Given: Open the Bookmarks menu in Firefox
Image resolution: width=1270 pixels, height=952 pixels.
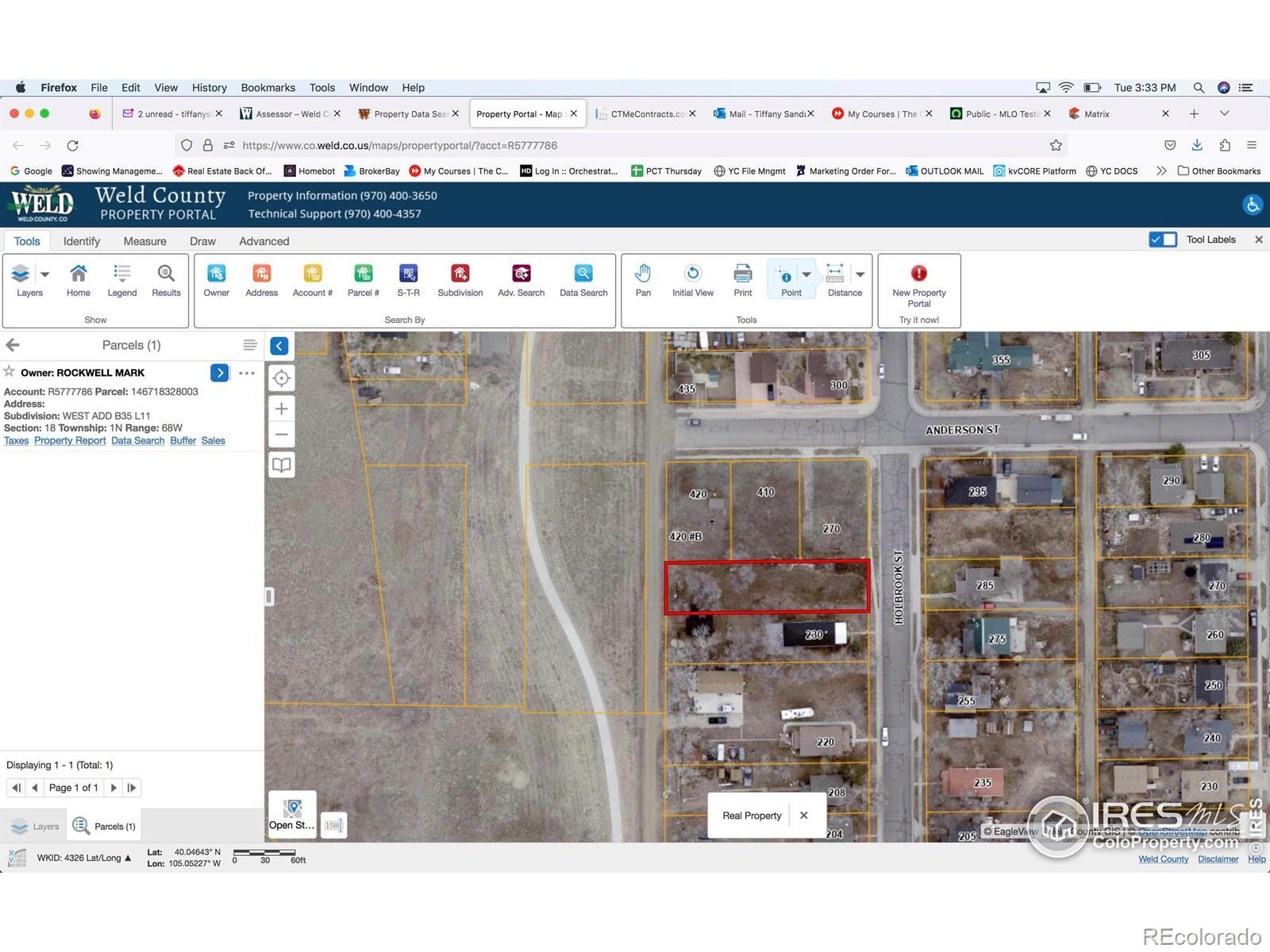Looking at the screenshot, I should (267, 87).
